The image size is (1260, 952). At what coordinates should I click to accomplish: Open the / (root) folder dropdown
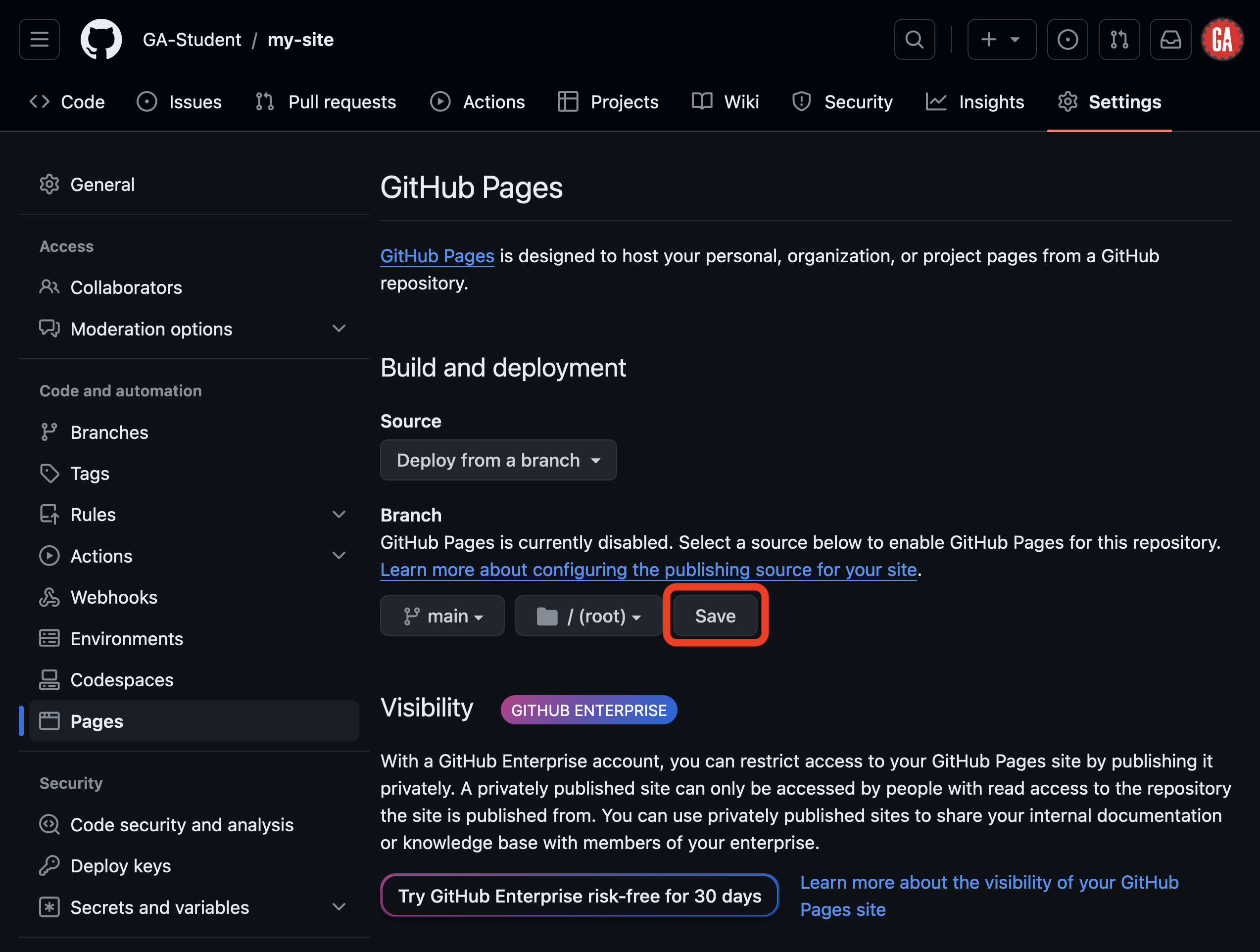pos(588,616)
